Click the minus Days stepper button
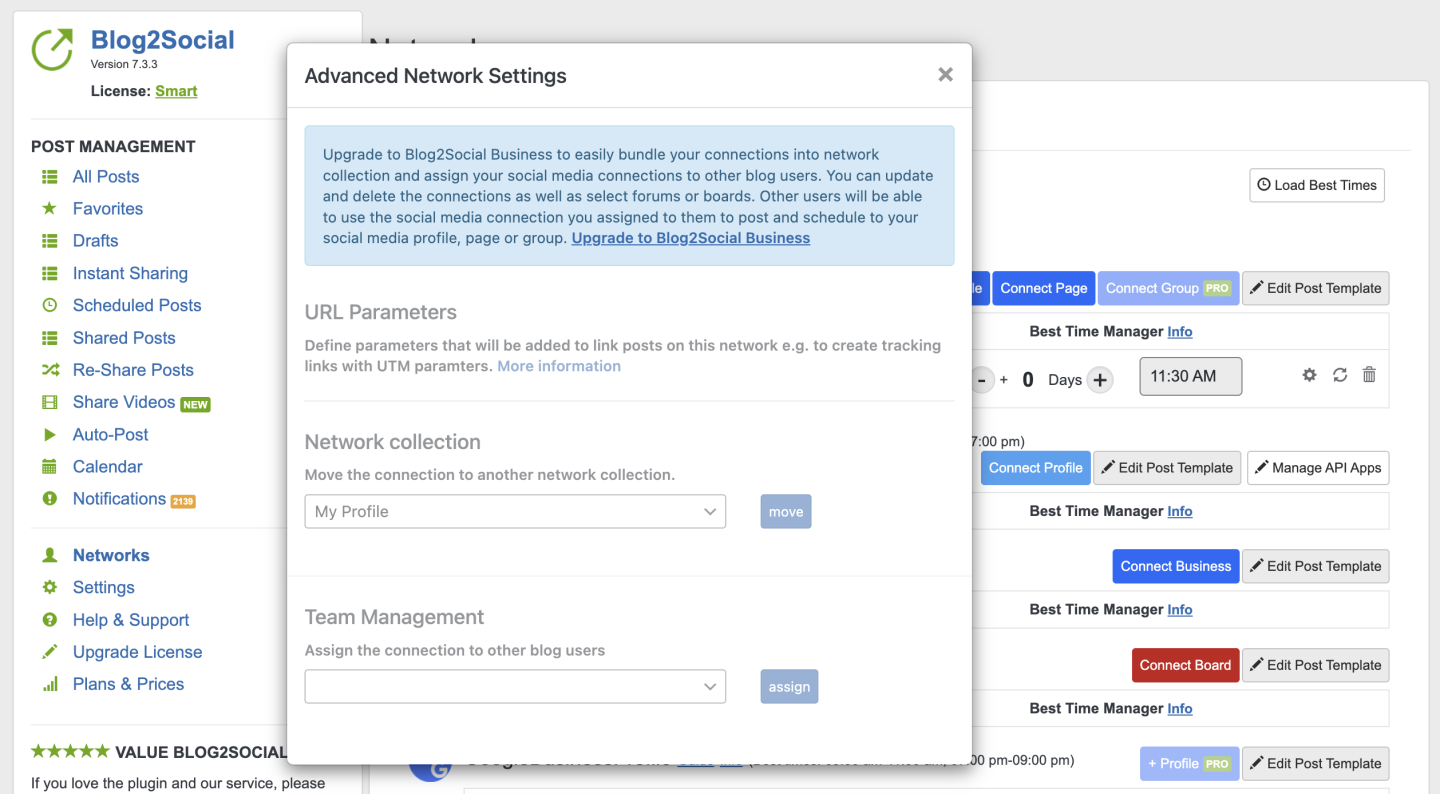Viewport: 1440px width, 794px height. (982, 380)
